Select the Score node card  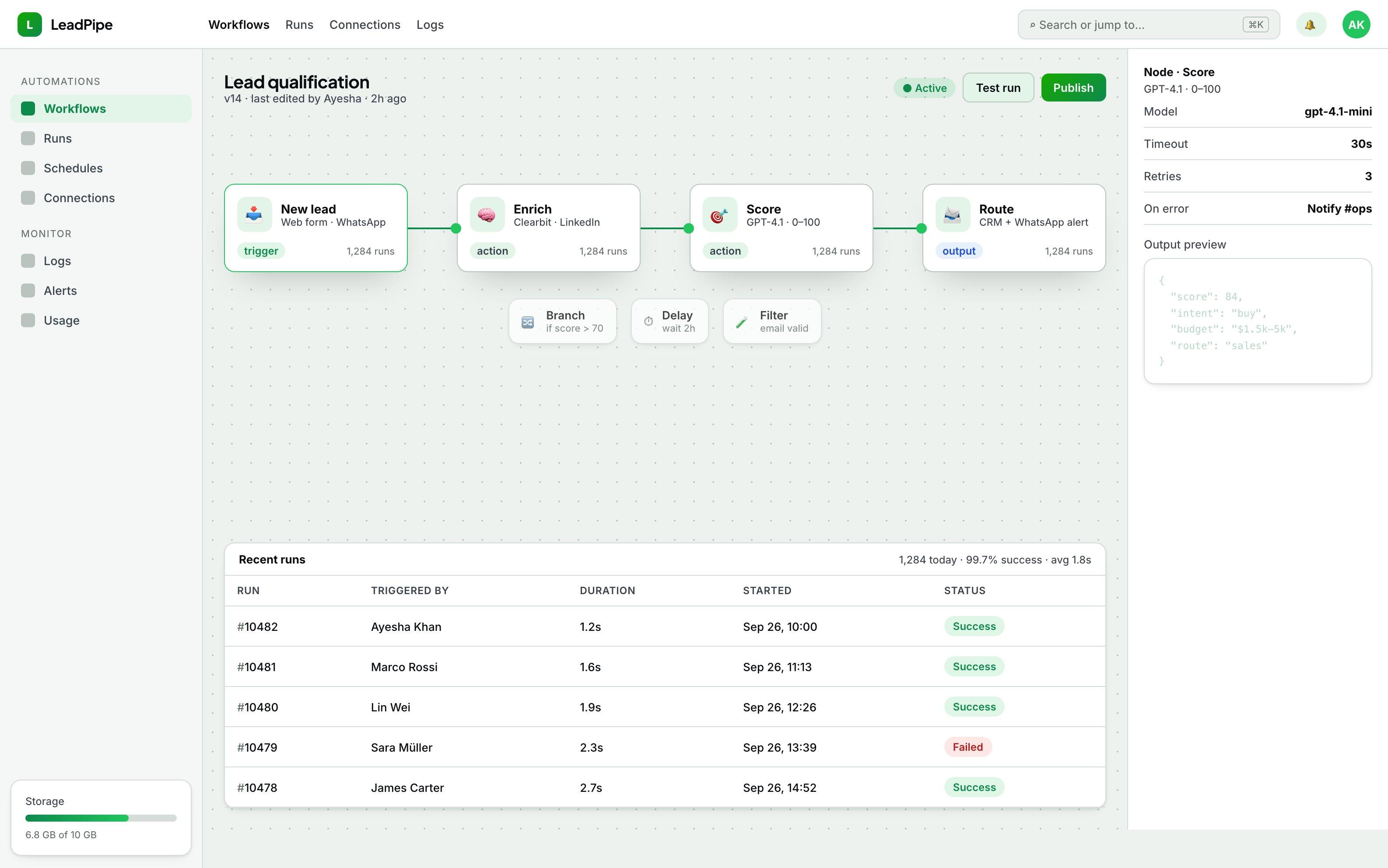(x=781, y=228)
